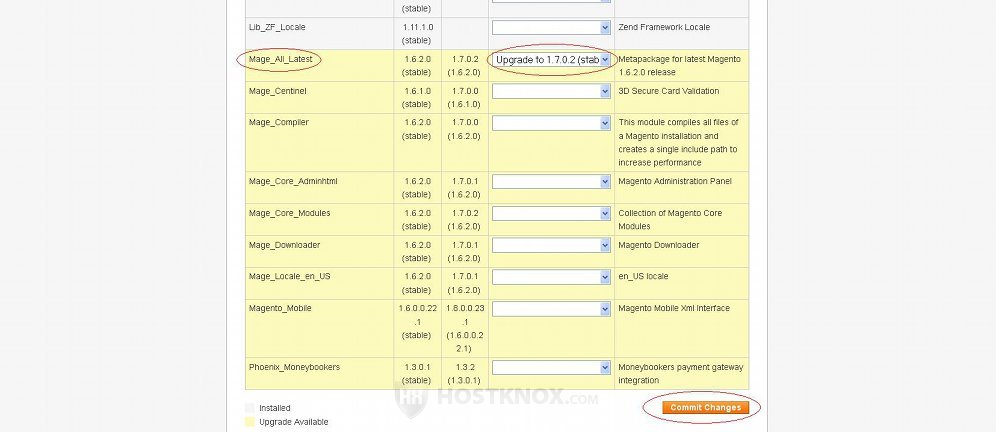
Task: Select the Mage_Core_Adminhtml package name
Action: point(293,181)
